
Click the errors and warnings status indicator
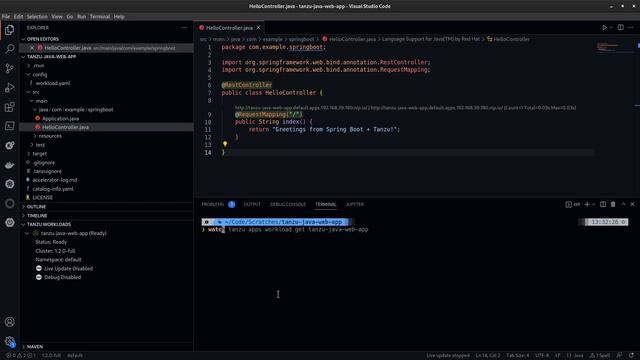[20, 356]
